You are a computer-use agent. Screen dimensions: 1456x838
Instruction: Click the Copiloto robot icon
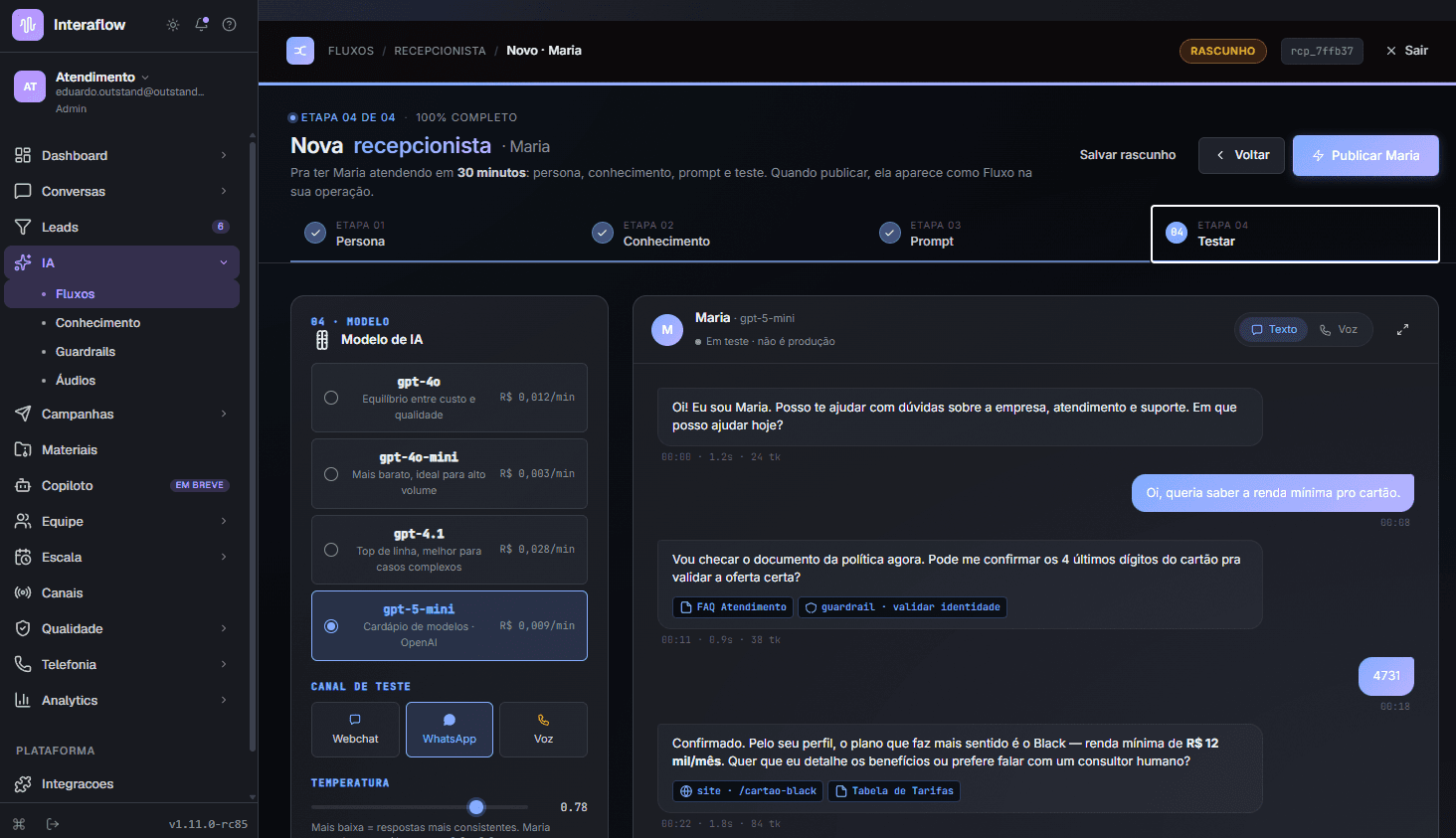(23, 485)
